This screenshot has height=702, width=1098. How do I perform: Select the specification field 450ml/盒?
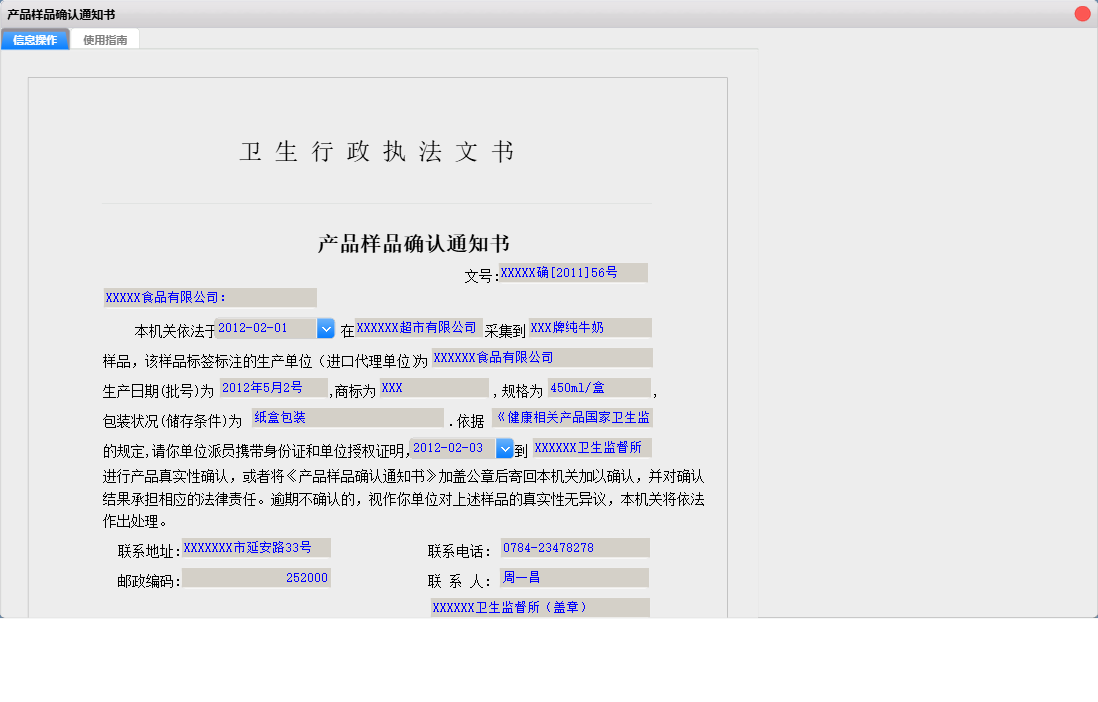(597, 387)
